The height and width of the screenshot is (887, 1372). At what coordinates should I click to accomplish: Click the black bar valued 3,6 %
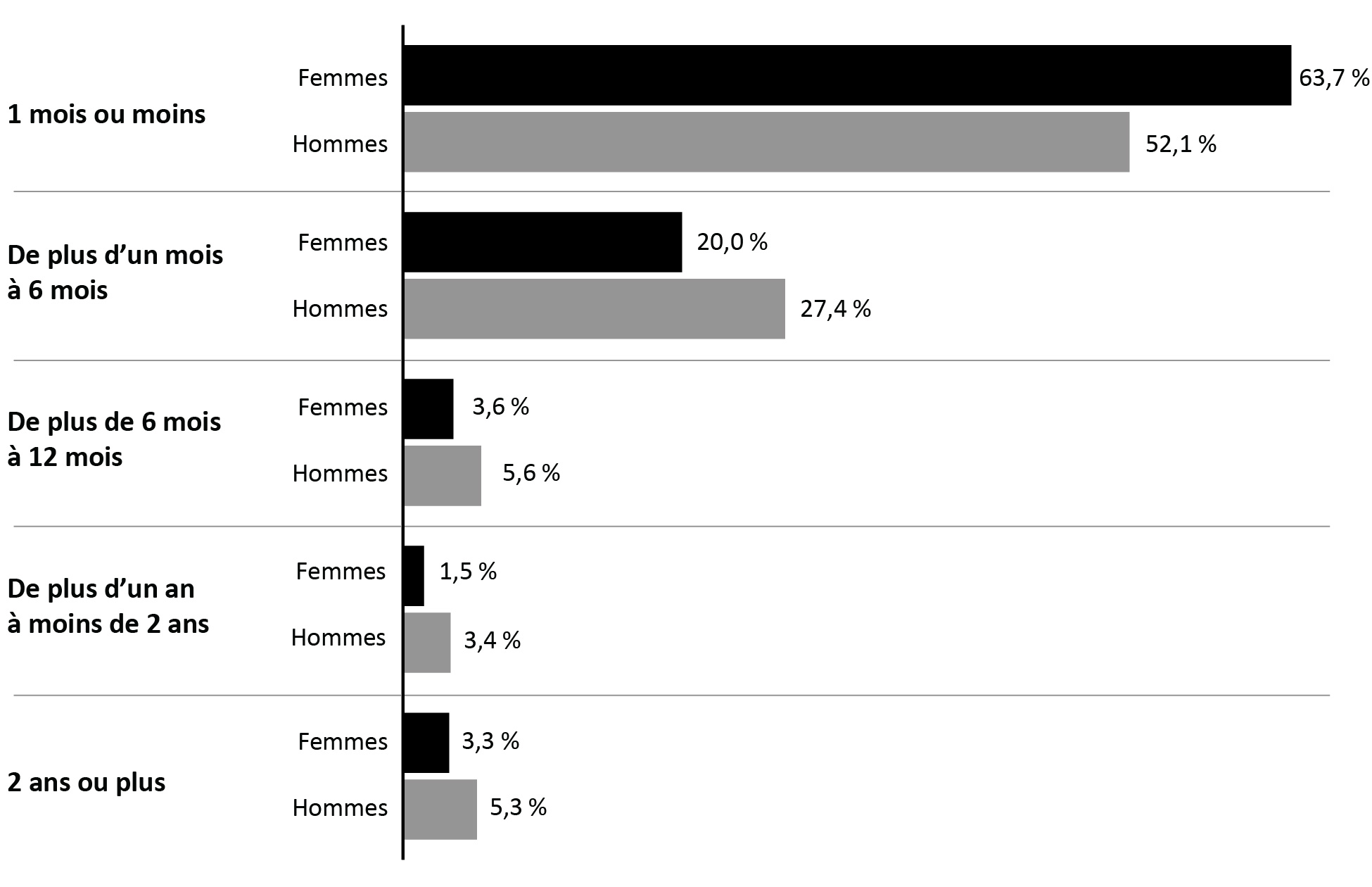click(428, 409)
